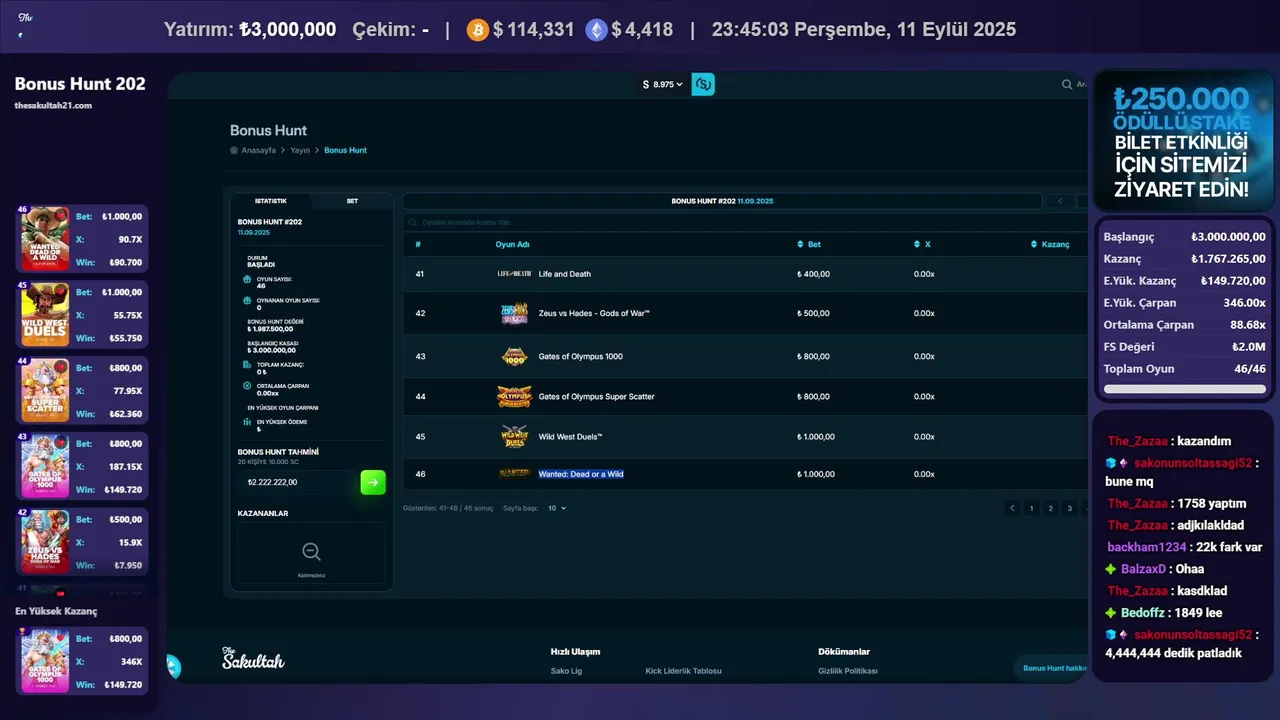
Task: Click the game search input field
Action: [x=744, y=222]
